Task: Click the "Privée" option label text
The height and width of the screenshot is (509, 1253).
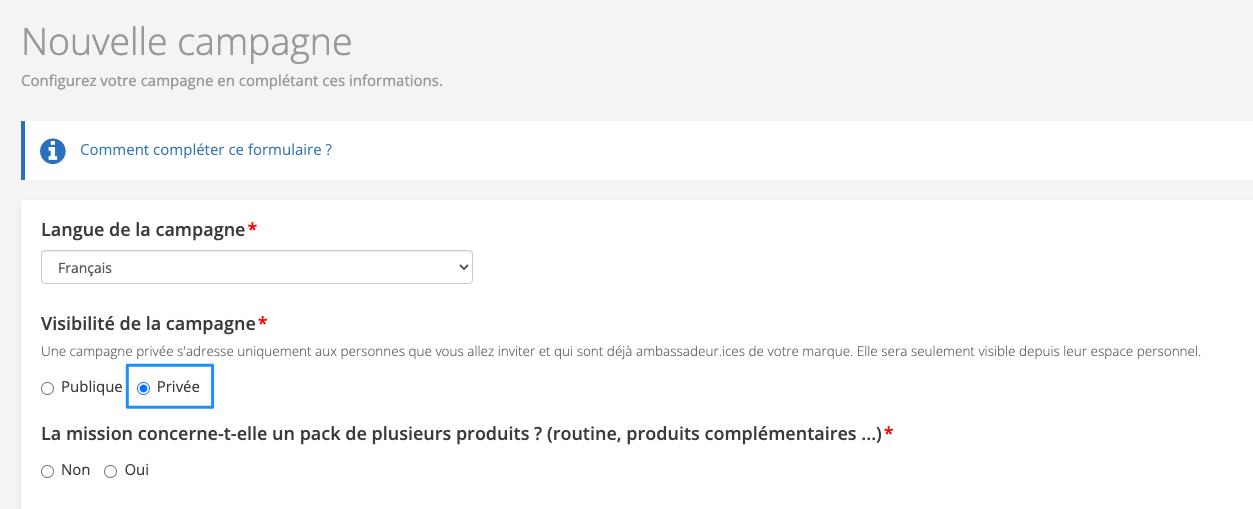Action: (178, 387)
